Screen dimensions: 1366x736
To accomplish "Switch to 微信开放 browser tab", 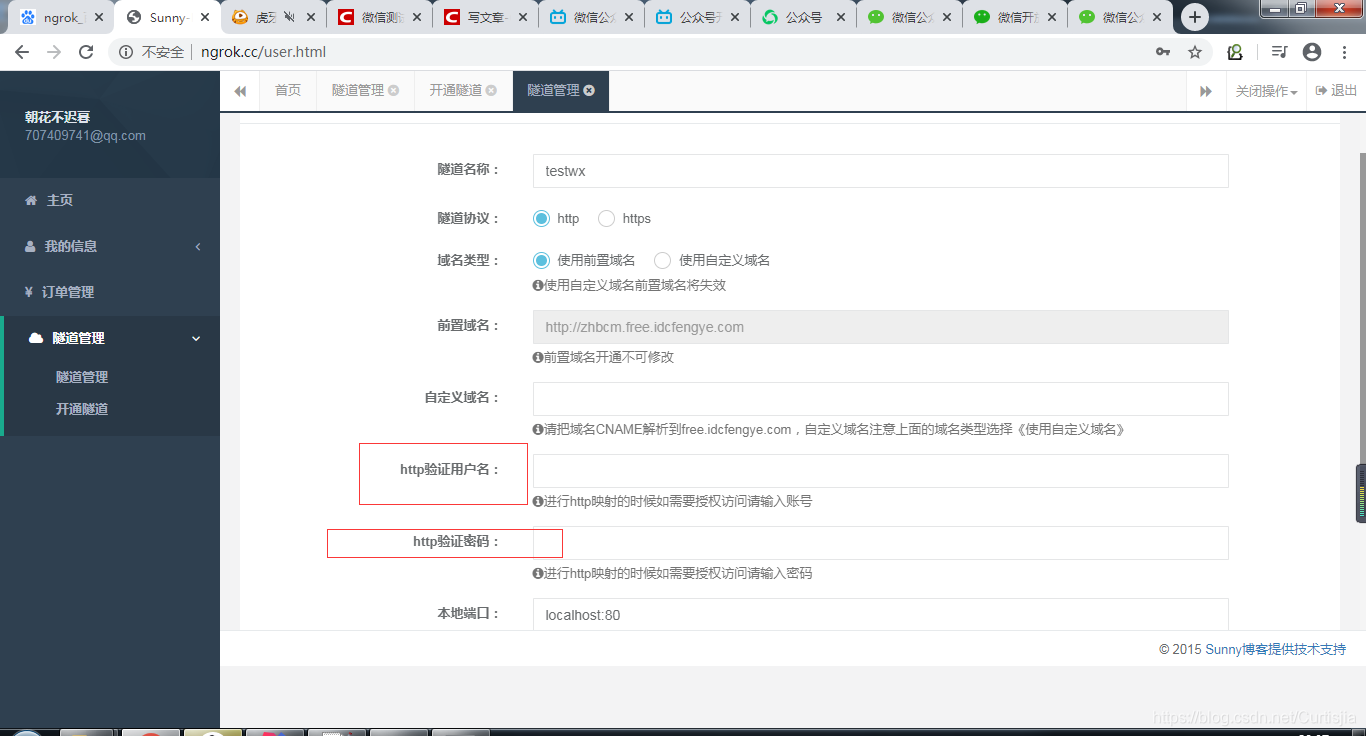I will click(1016, 17).
